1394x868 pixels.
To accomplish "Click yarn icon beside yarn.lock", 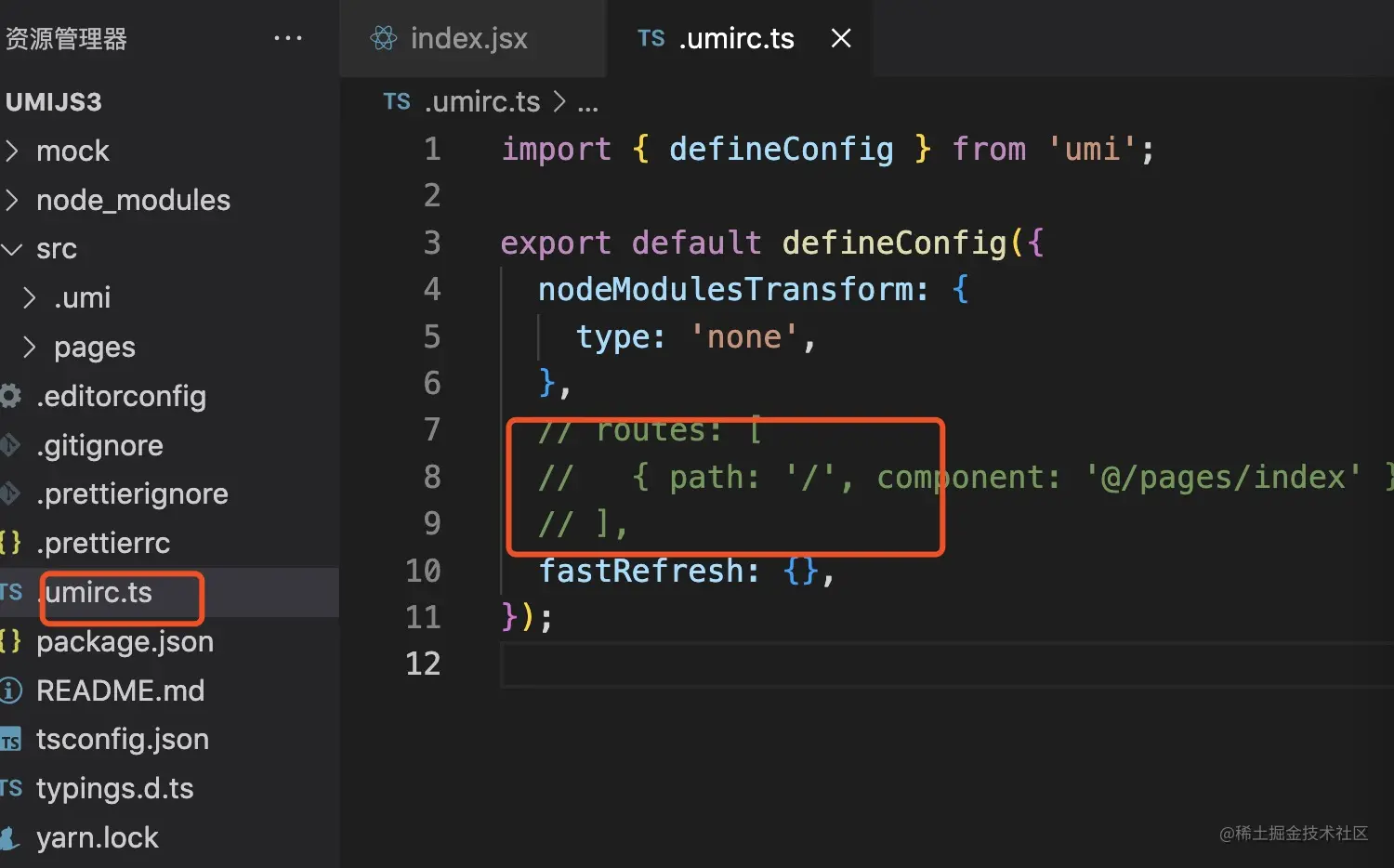I will coord(10,837).
